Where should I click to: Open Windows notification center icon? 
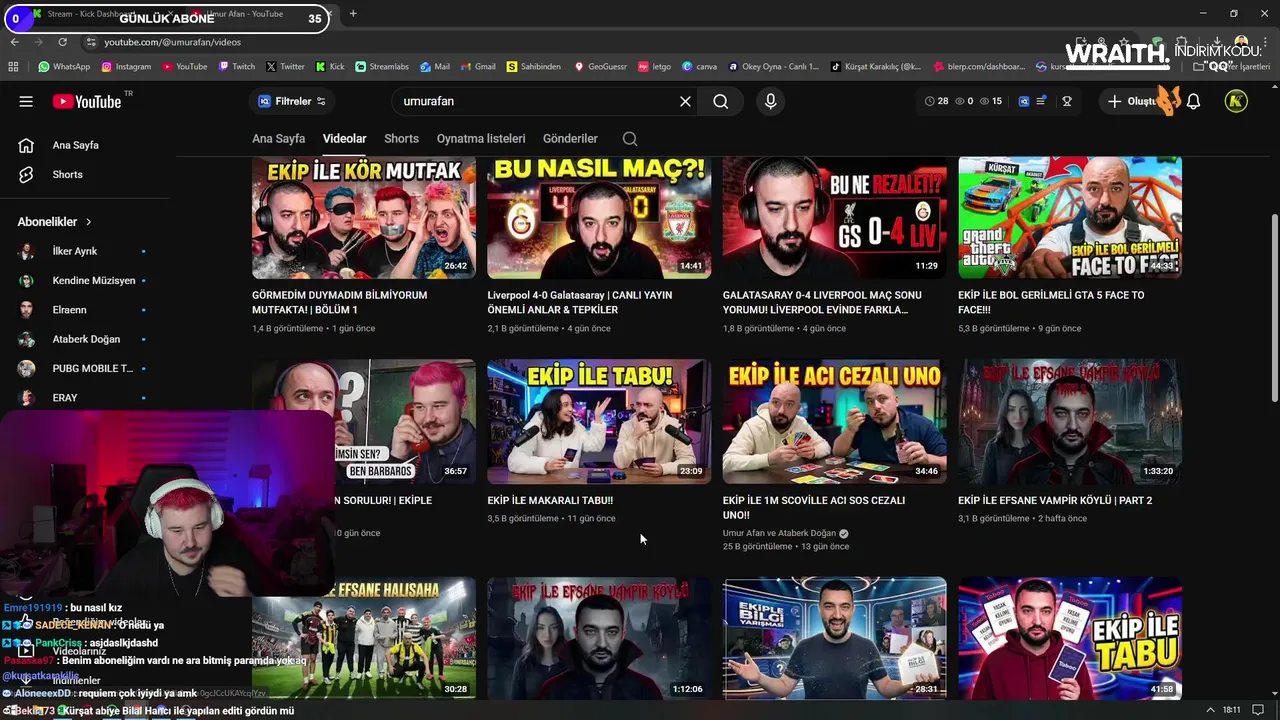[x=1259, y=710]
